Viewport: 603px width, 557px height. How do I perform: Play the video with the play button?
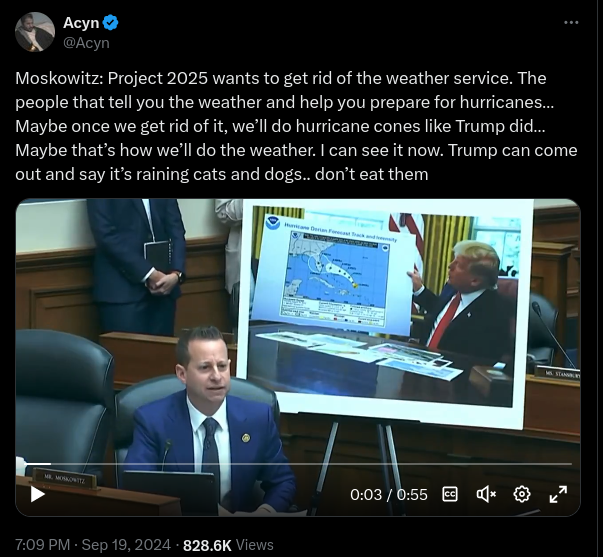[x=38, y=494]
